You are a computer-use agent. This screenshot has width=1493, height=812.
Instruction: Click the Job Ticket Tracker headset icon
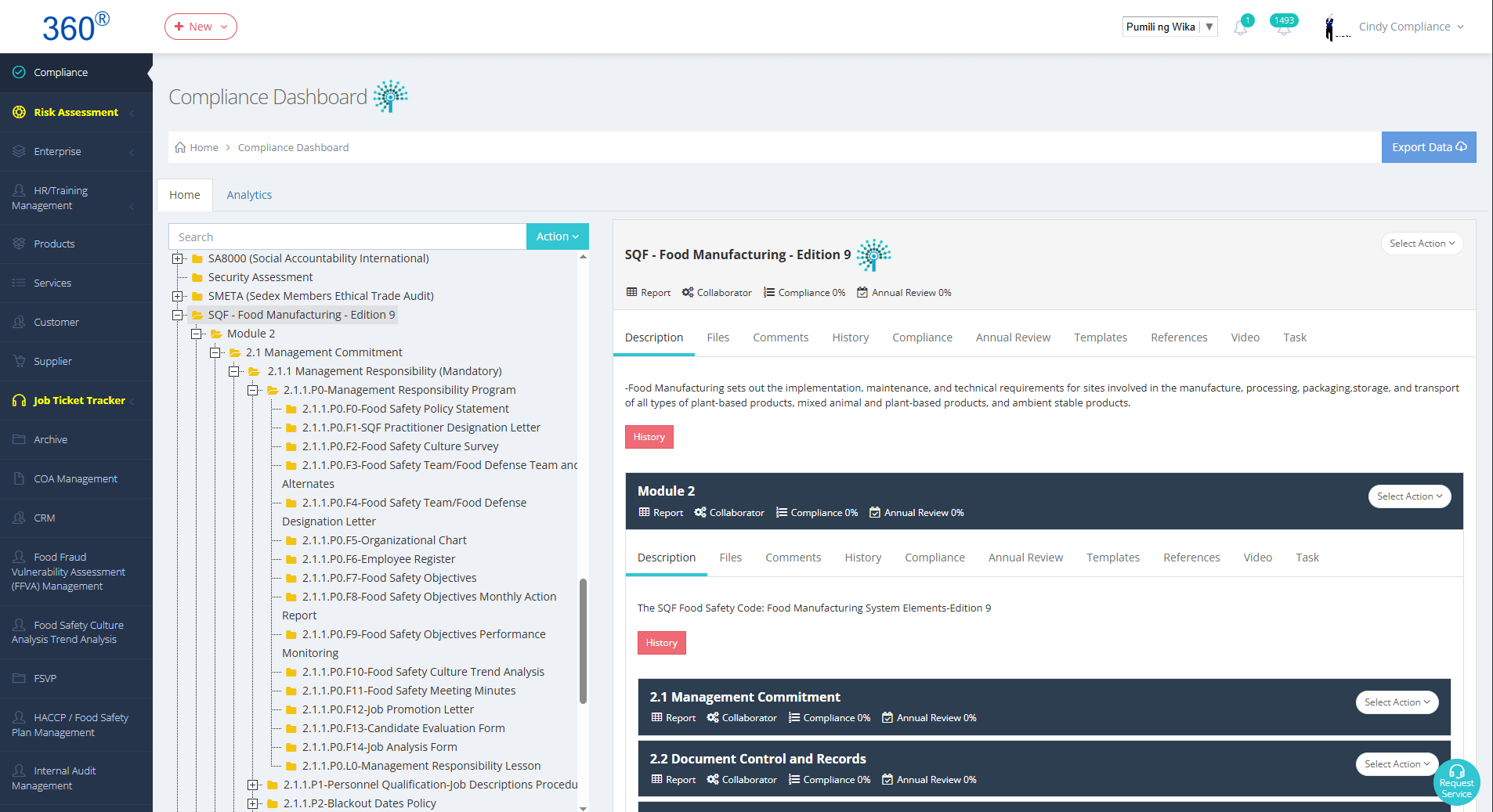(19, 400)
